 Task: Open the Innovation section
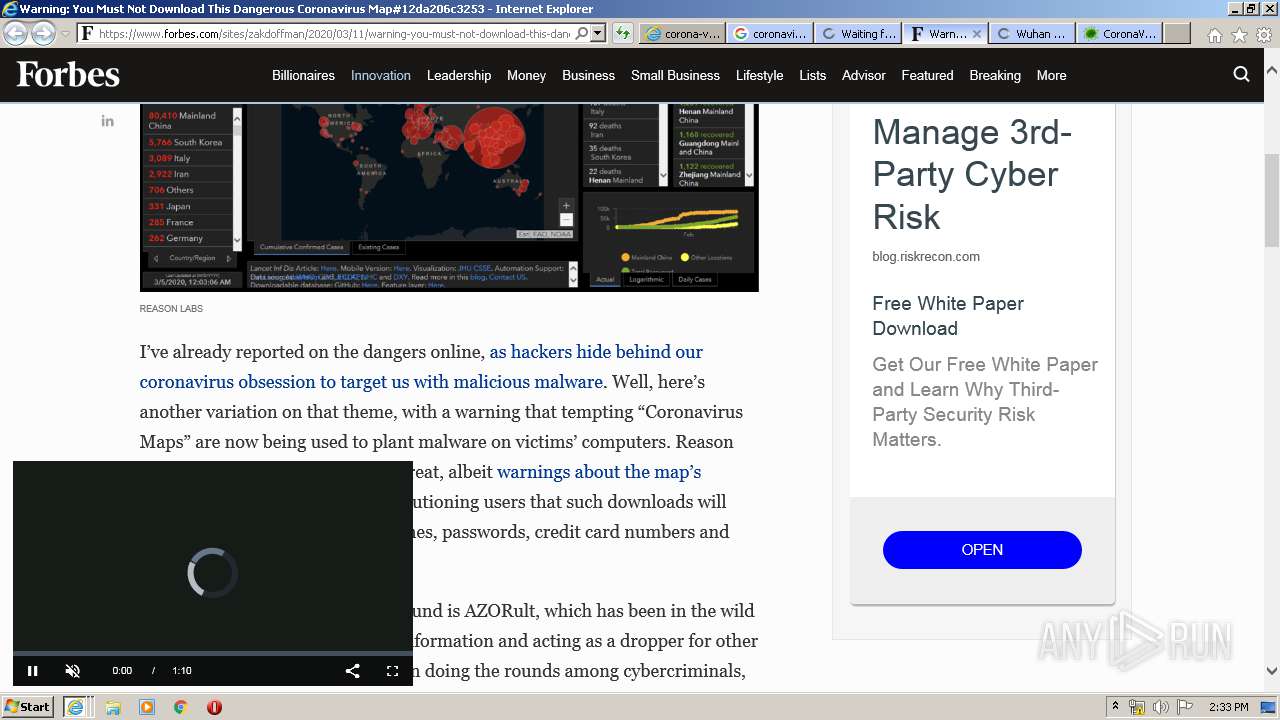coord(381,75)
